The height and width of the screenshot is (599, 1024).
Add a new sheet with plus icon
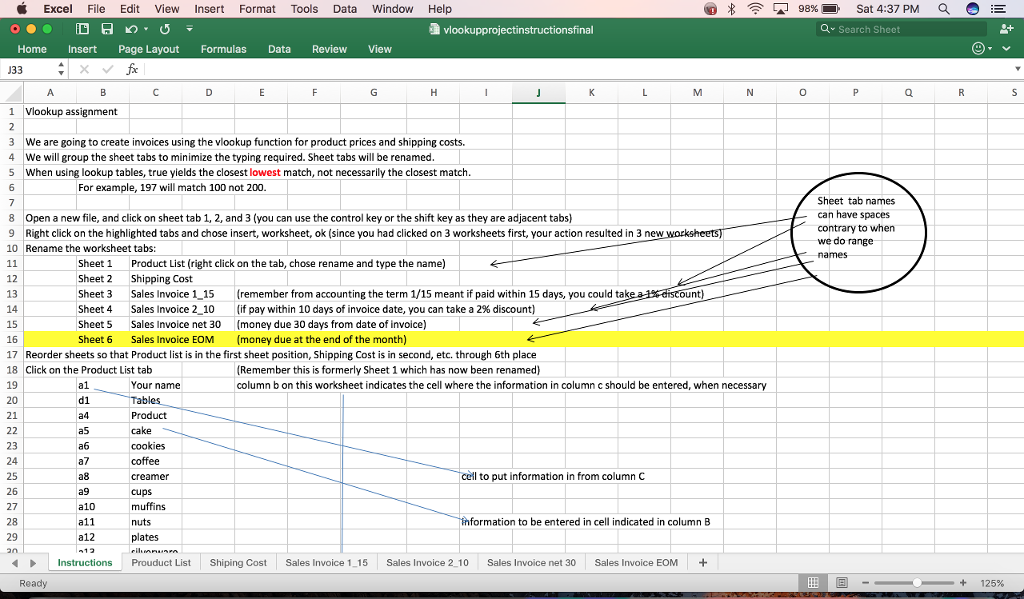click(703, 563)
